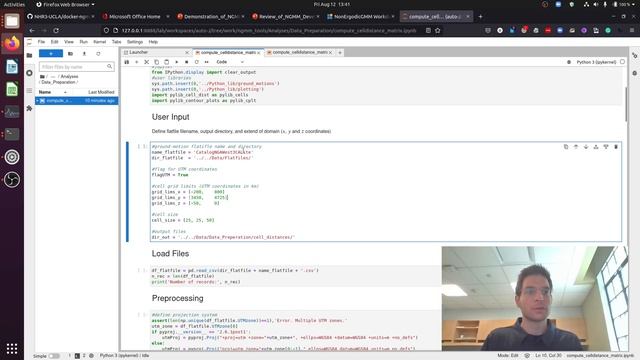Open Firefox from the Ubuntu dock

tap(12, 43)
